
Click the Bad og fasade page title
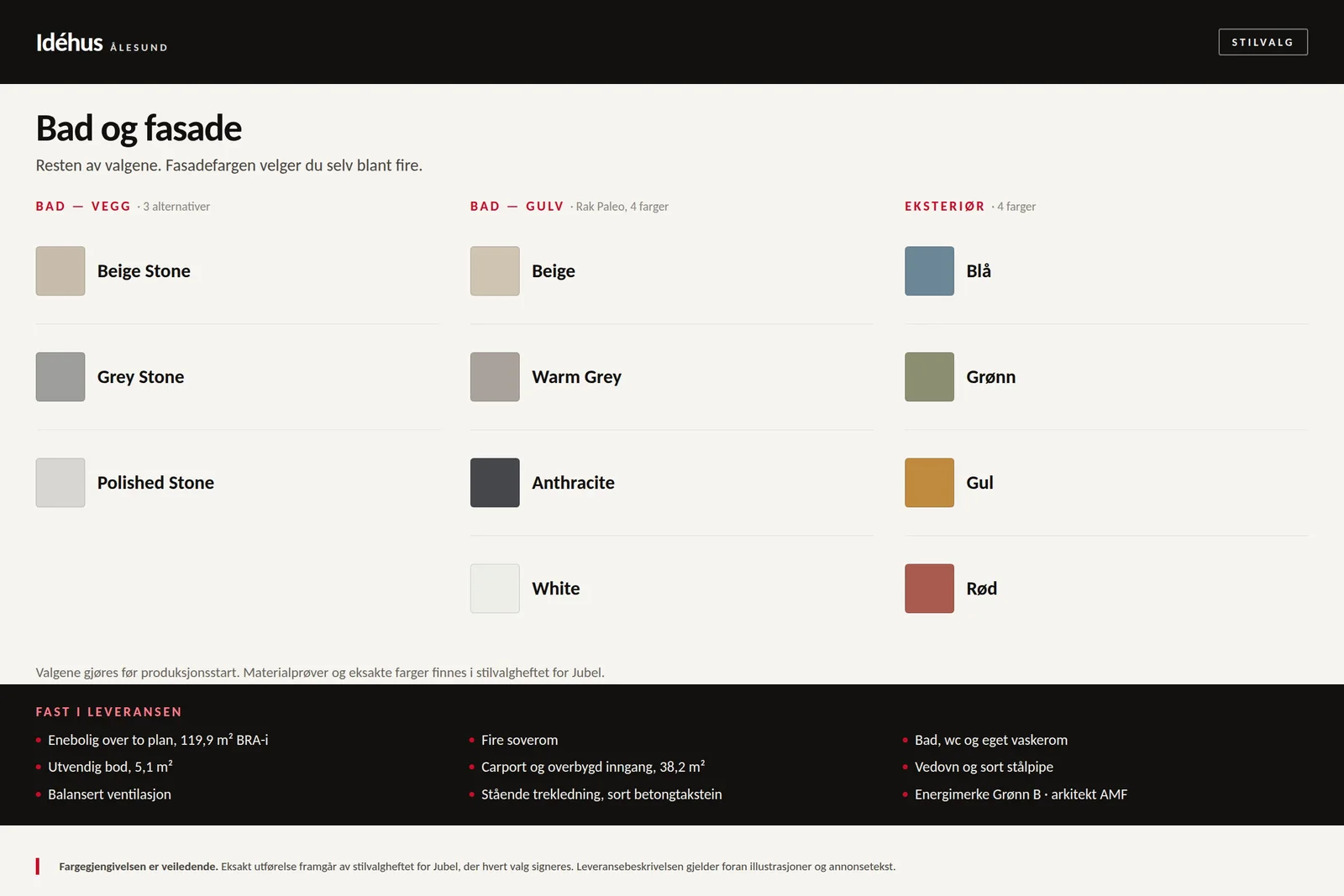[x=139, y=128]
